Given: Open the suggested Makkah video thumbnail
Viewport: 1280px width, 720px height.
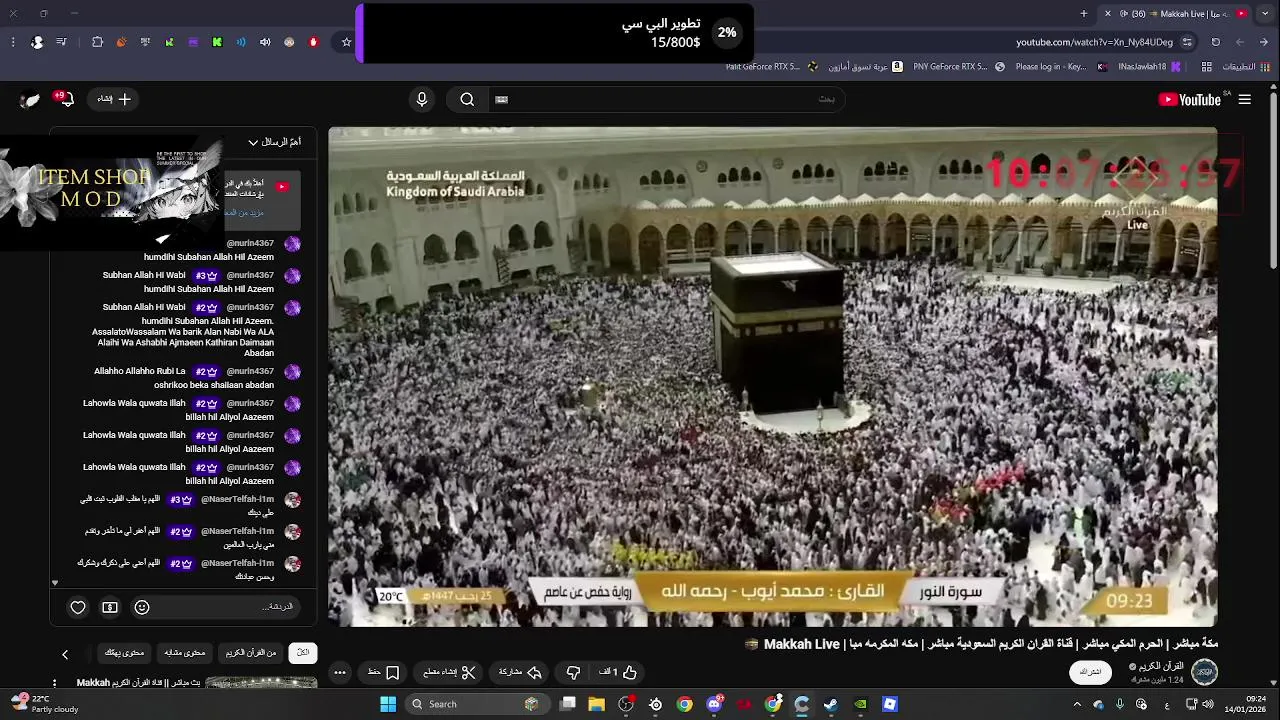Looking at the screenshot, I should click(261, 684).
